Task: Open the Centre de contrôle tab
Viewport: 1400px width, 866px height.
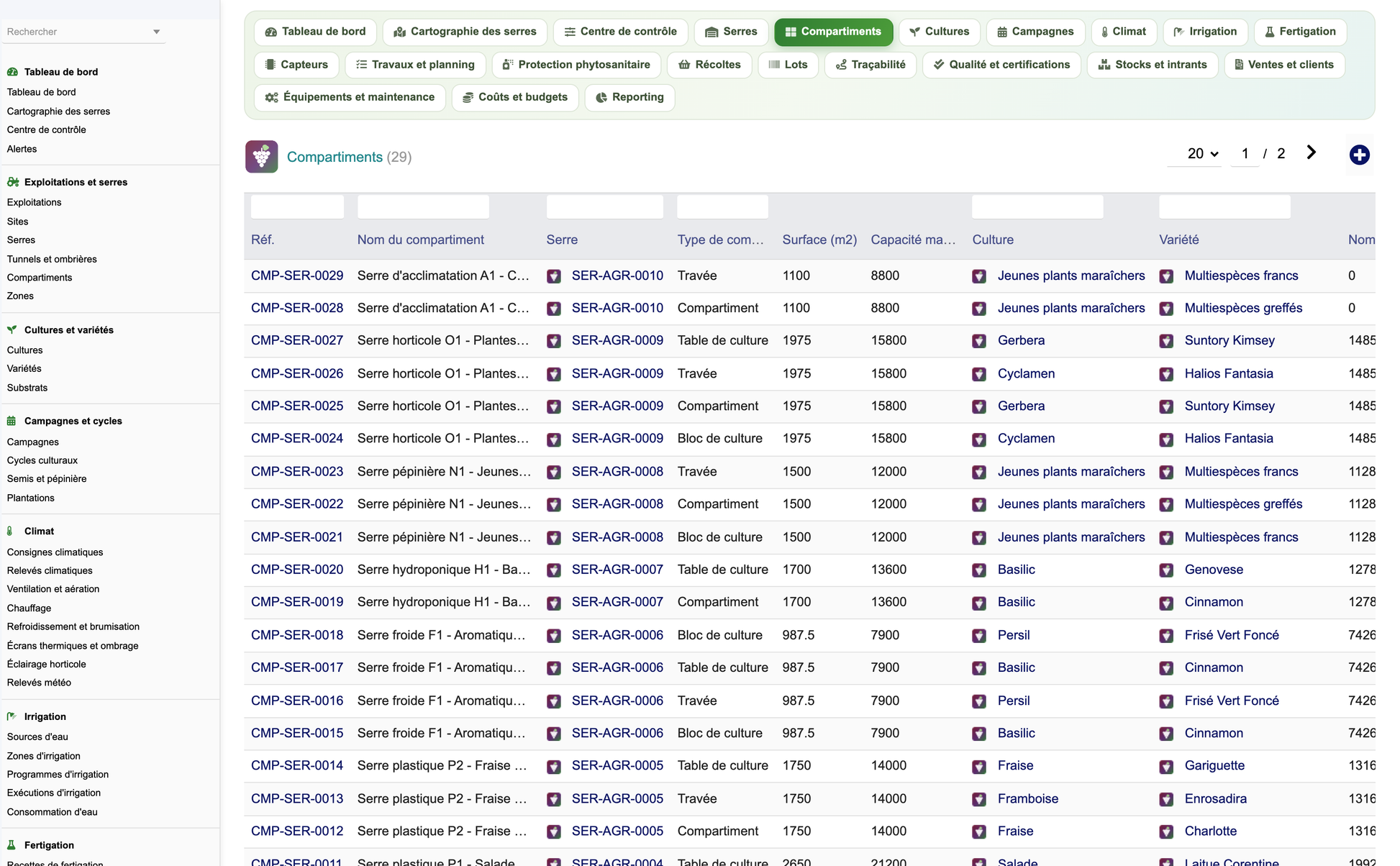Action: 620,32
